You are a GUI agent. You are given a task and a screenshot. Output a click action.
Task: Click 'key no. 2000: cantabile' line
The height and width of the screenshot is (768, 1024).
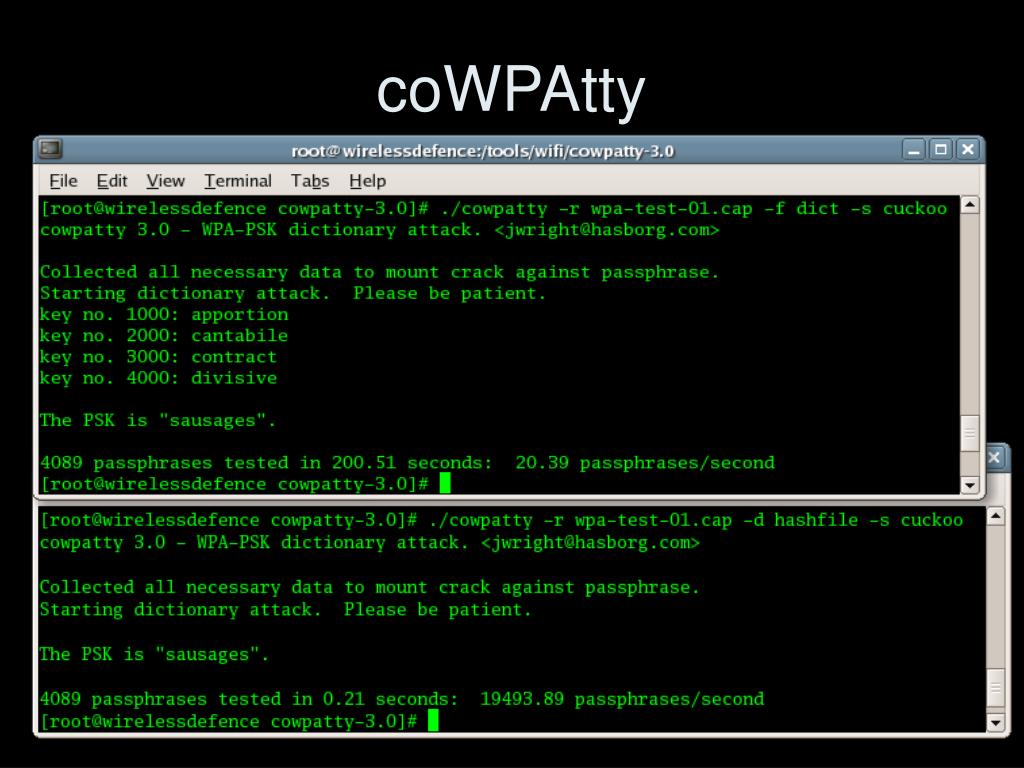coord(164,336)
